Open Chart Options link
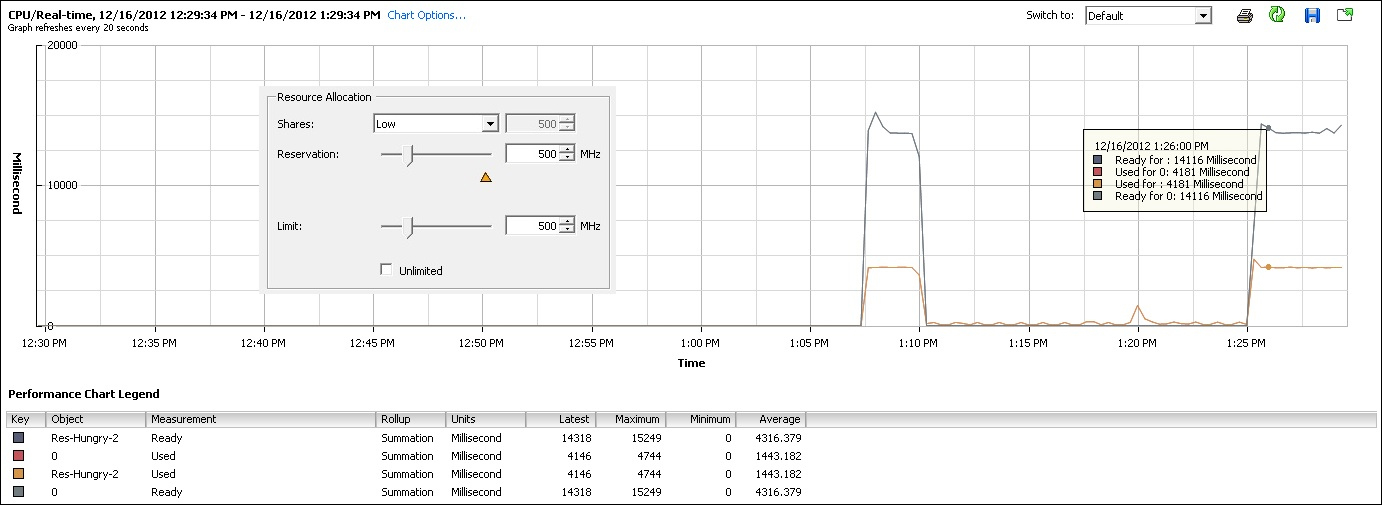Screen dimensions: 1382x505 click(426, 15)
